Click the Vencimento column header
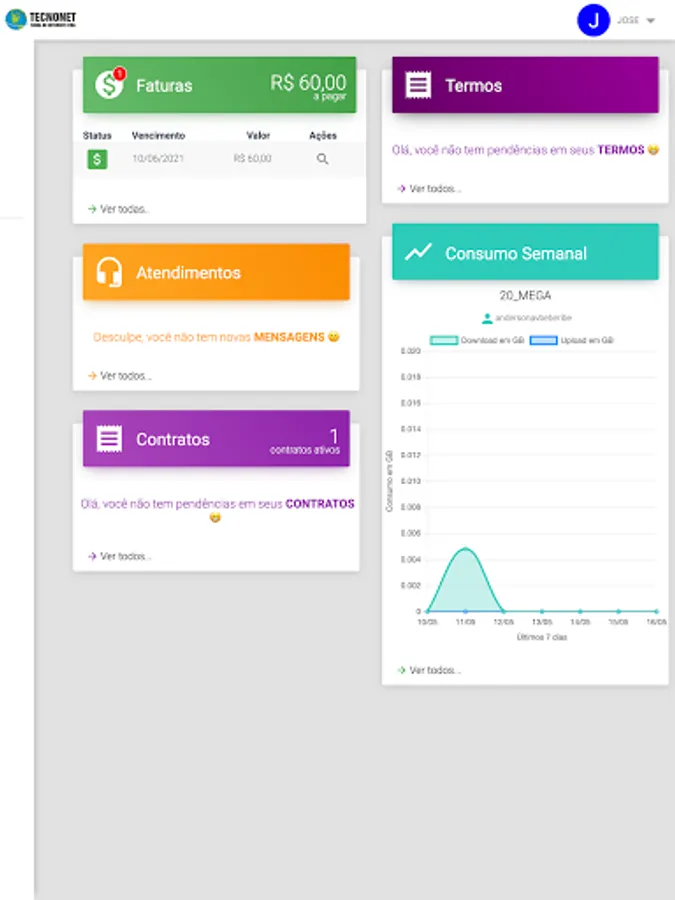The width and height of the screenshot is (675, 900). (x=158, y=135)
